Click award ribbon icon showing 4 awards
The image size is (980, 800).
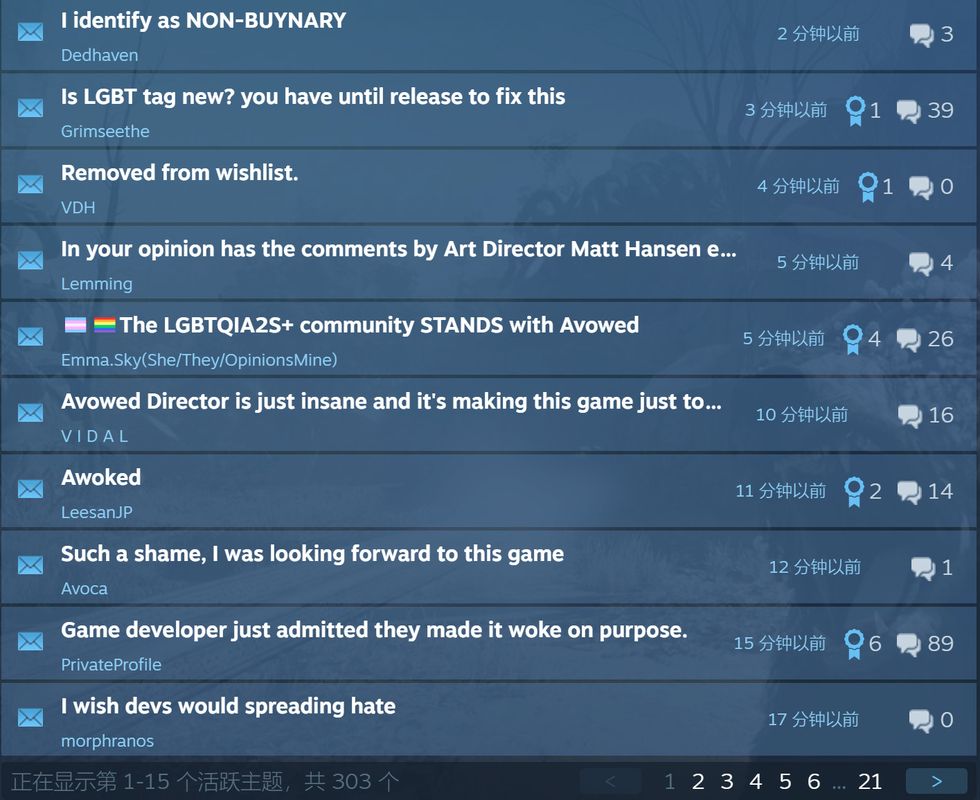point(852,339)
